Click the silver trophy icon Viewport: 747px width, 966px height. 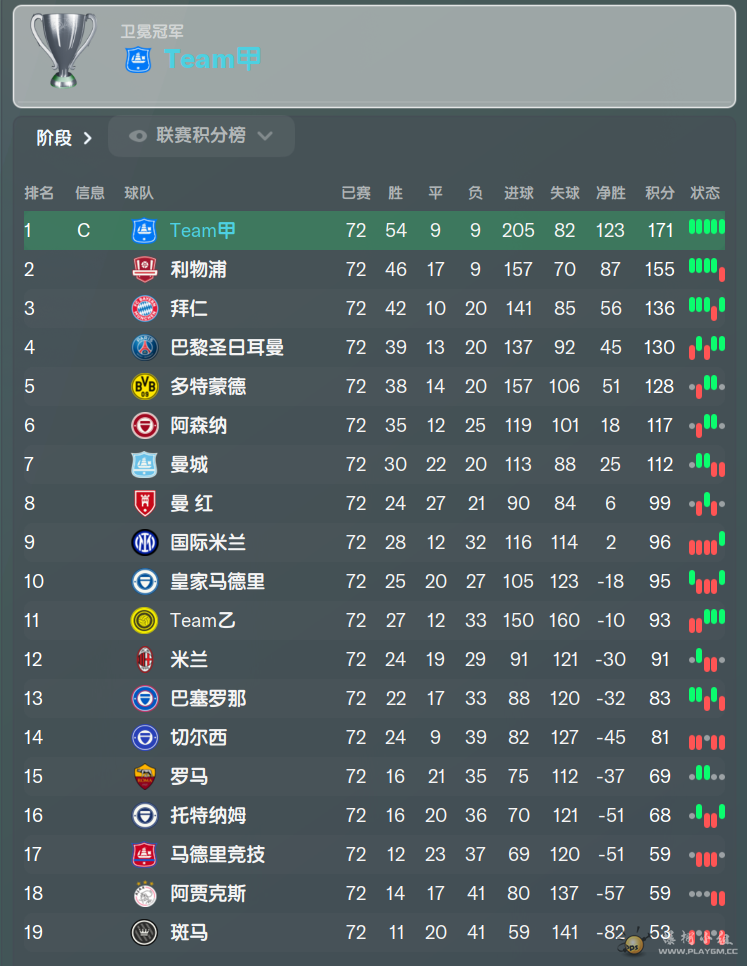pyautogui.click(x=63, y=51)
